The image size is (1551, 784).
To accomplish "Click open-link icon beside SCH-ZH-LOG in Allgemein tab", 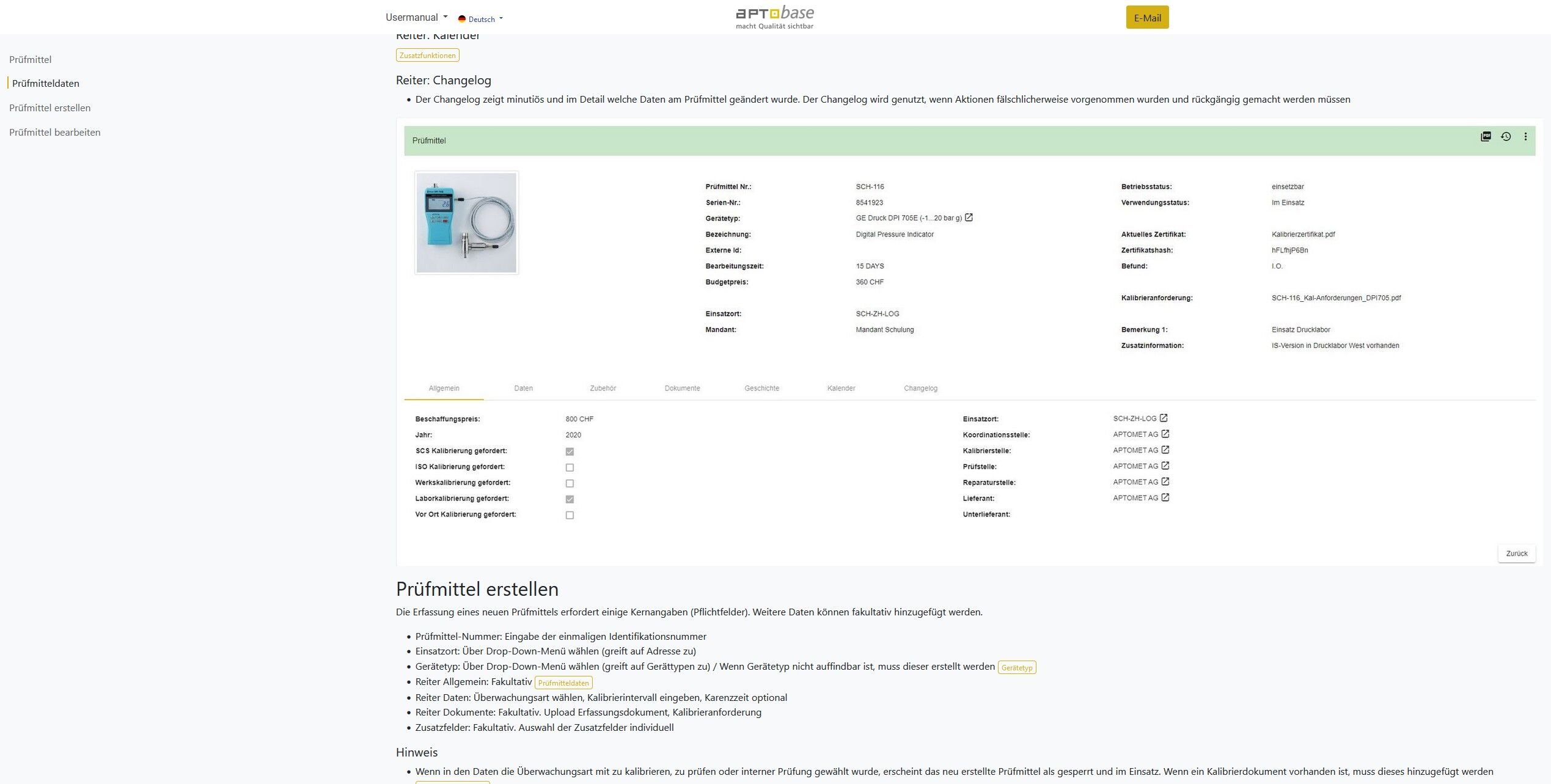I will [x=1164, y=418].
